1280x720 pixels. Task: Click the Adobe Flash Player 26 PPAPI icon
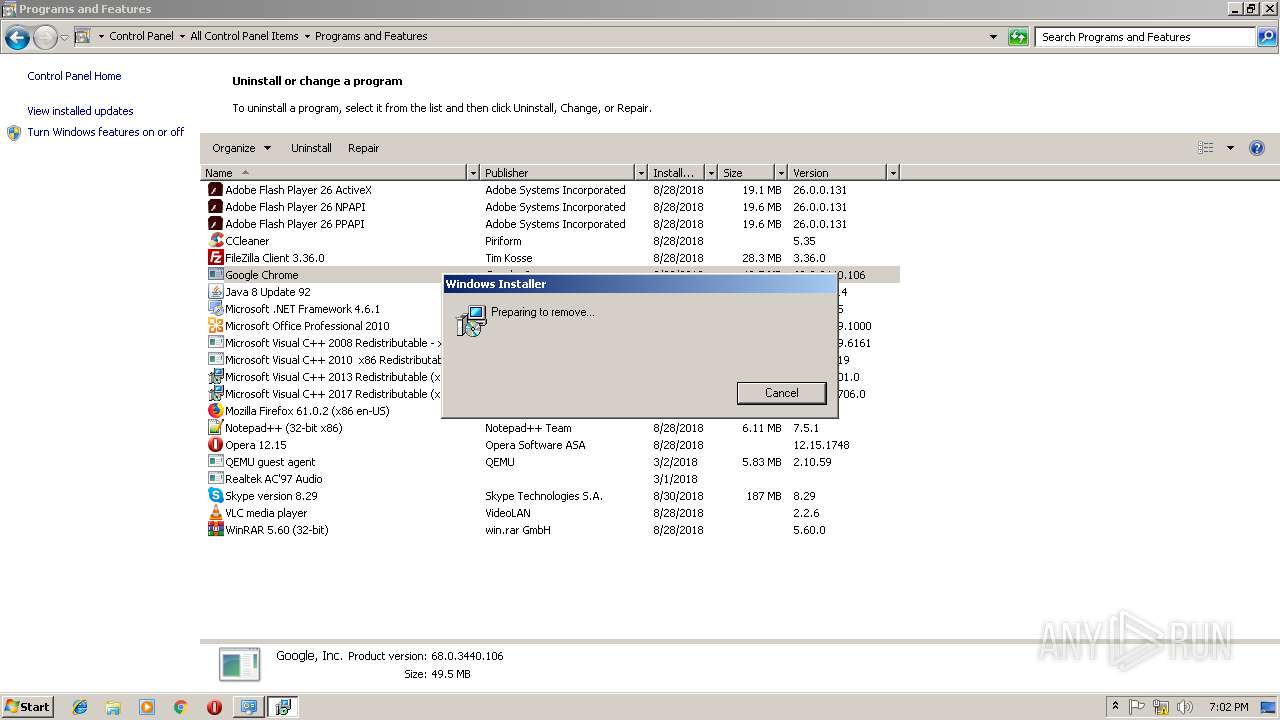(215, 224)
